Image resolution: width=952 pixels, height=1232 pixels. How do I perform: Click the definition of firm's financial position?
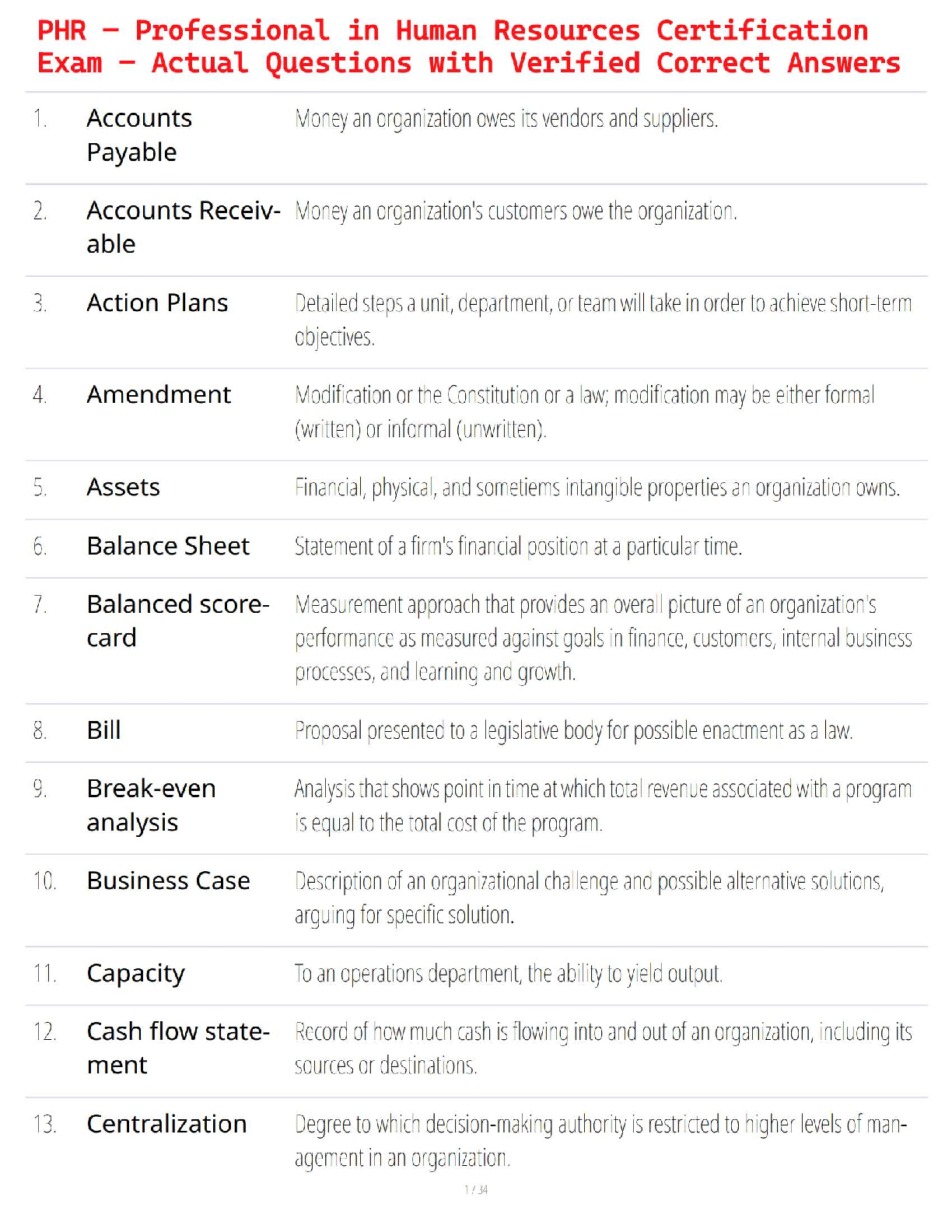[518, 547]
